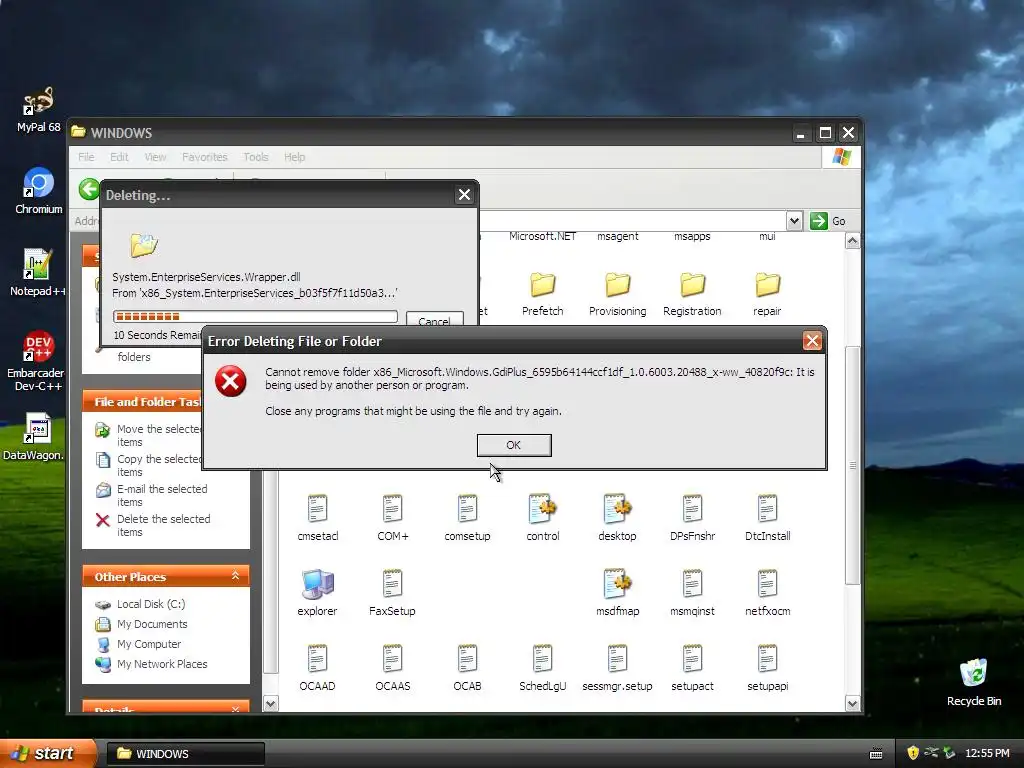Select the SchedLgU file

[543, 668]
